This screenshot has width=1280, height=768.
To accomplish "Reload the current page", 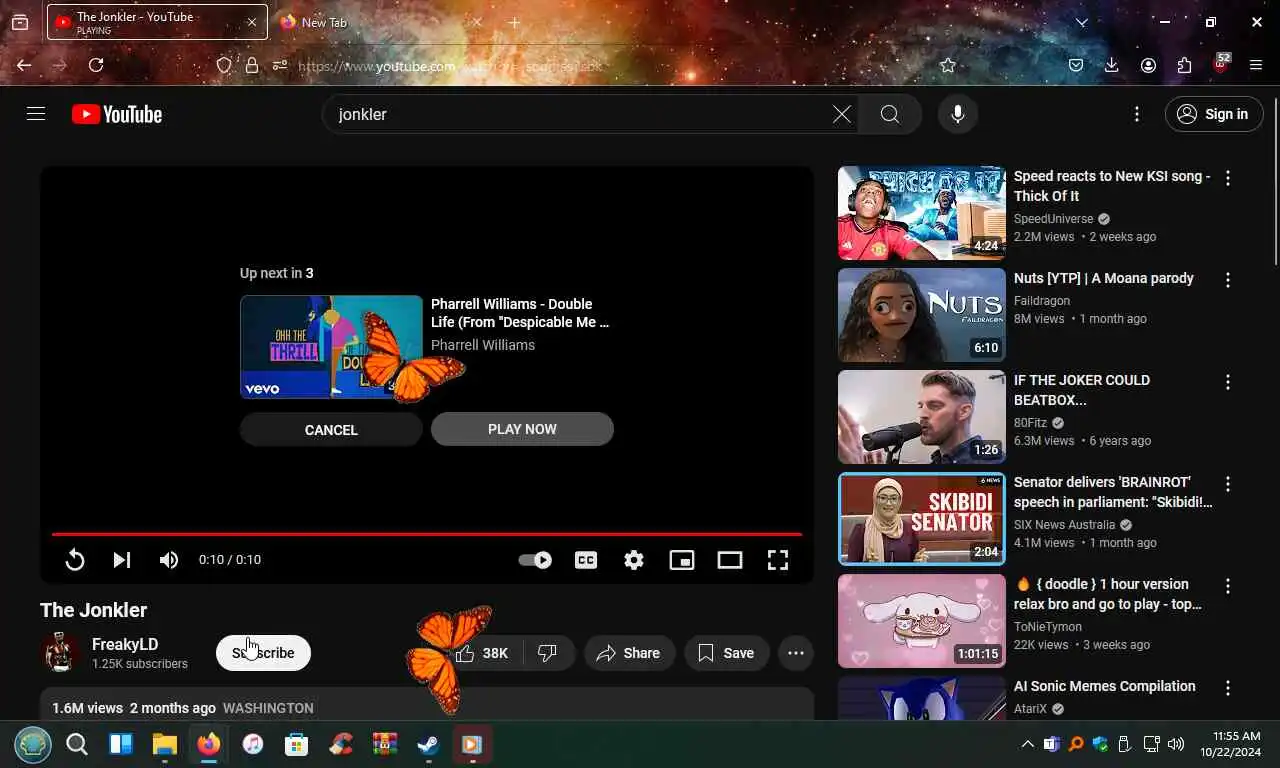I will tap(96, 65).
